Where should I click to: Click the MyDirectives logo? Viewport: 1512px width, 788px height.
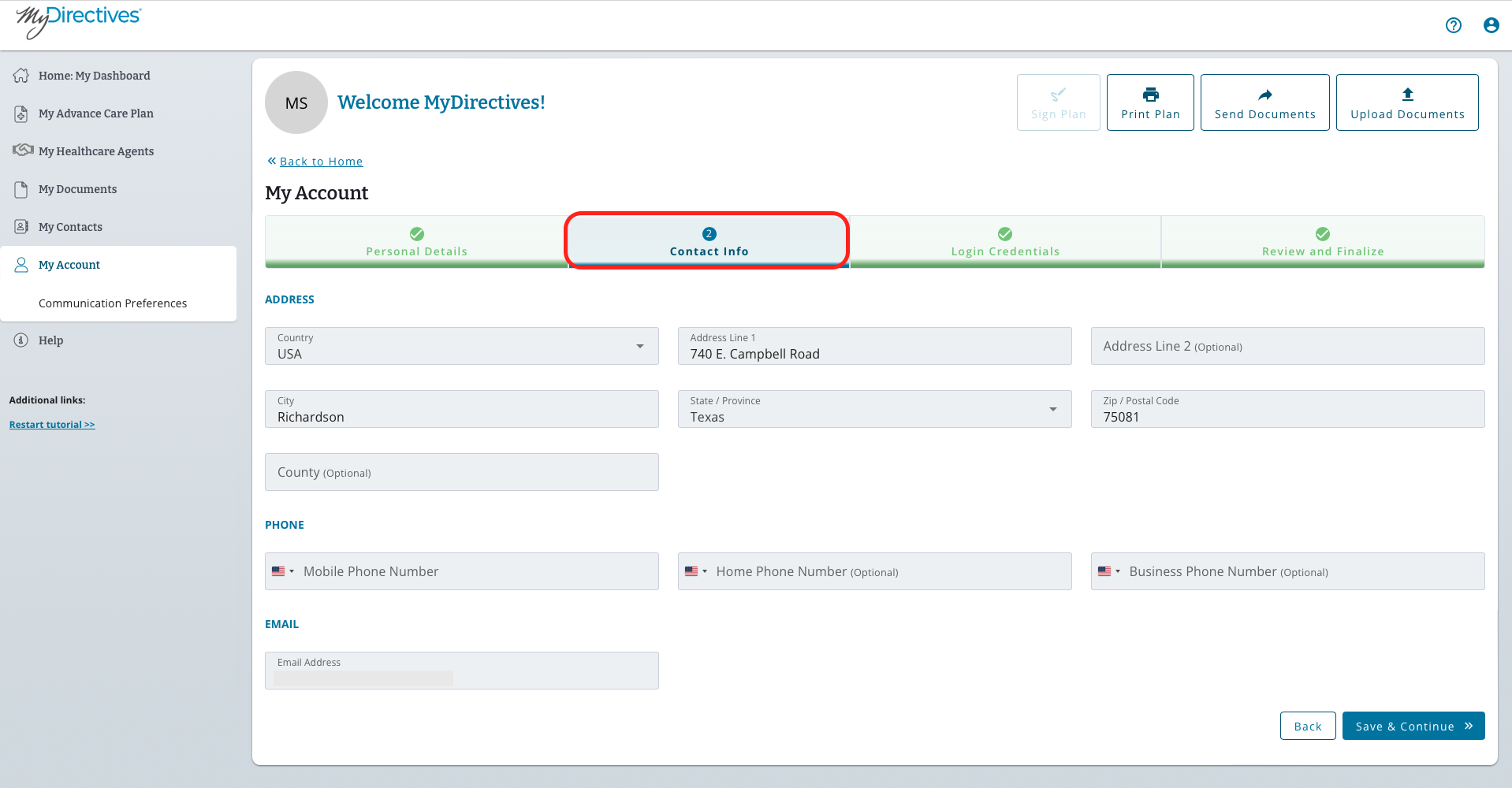click(x=78, y=21)
